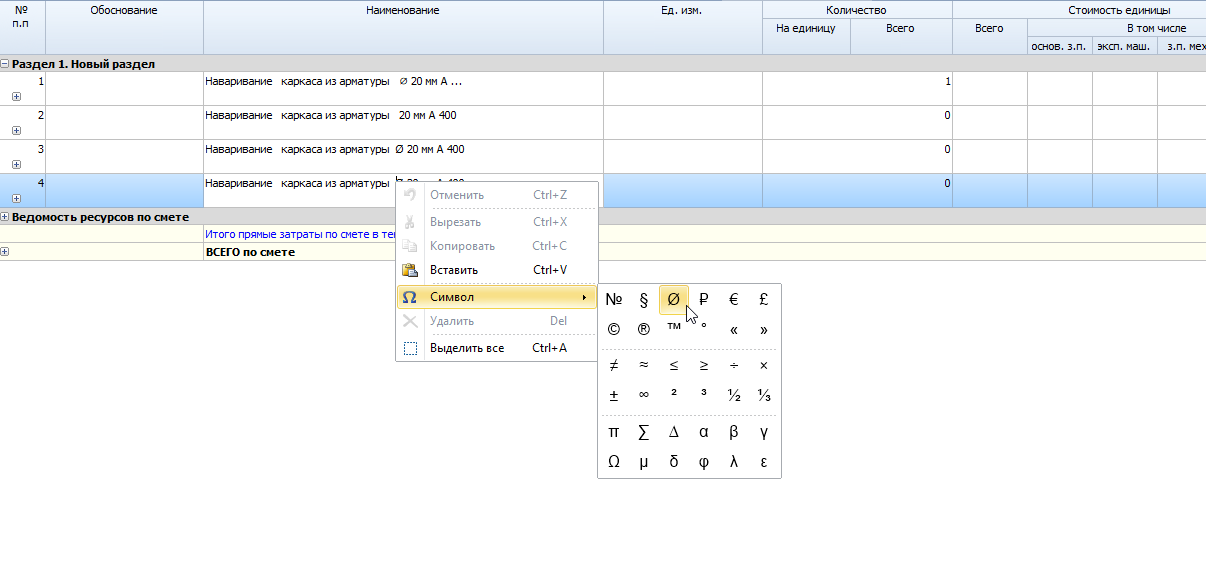Viewport: 1206px width, 566px height.
Task: Expand row 3 plus button
Action: pyautogui.click(x=16, y=165)
